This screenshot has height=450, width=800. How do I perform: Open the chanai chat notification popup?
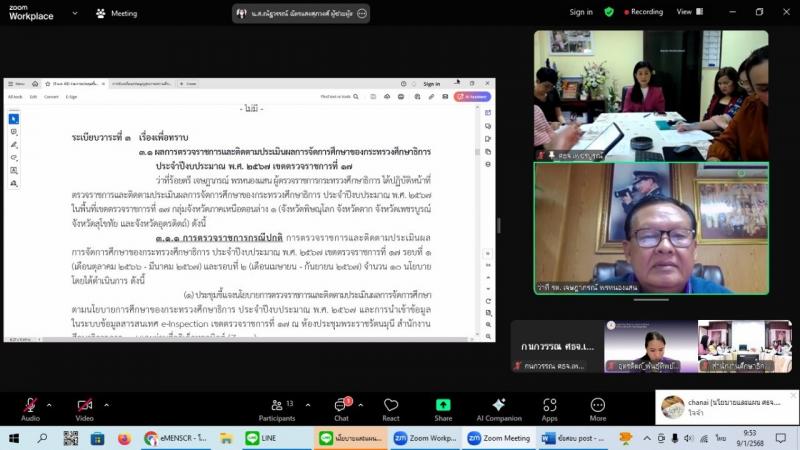pos(726,407)
